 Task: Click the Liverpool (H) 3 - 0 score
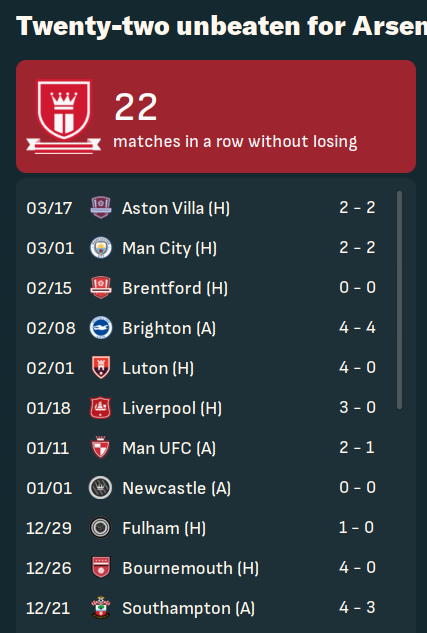tap(357, 407)
